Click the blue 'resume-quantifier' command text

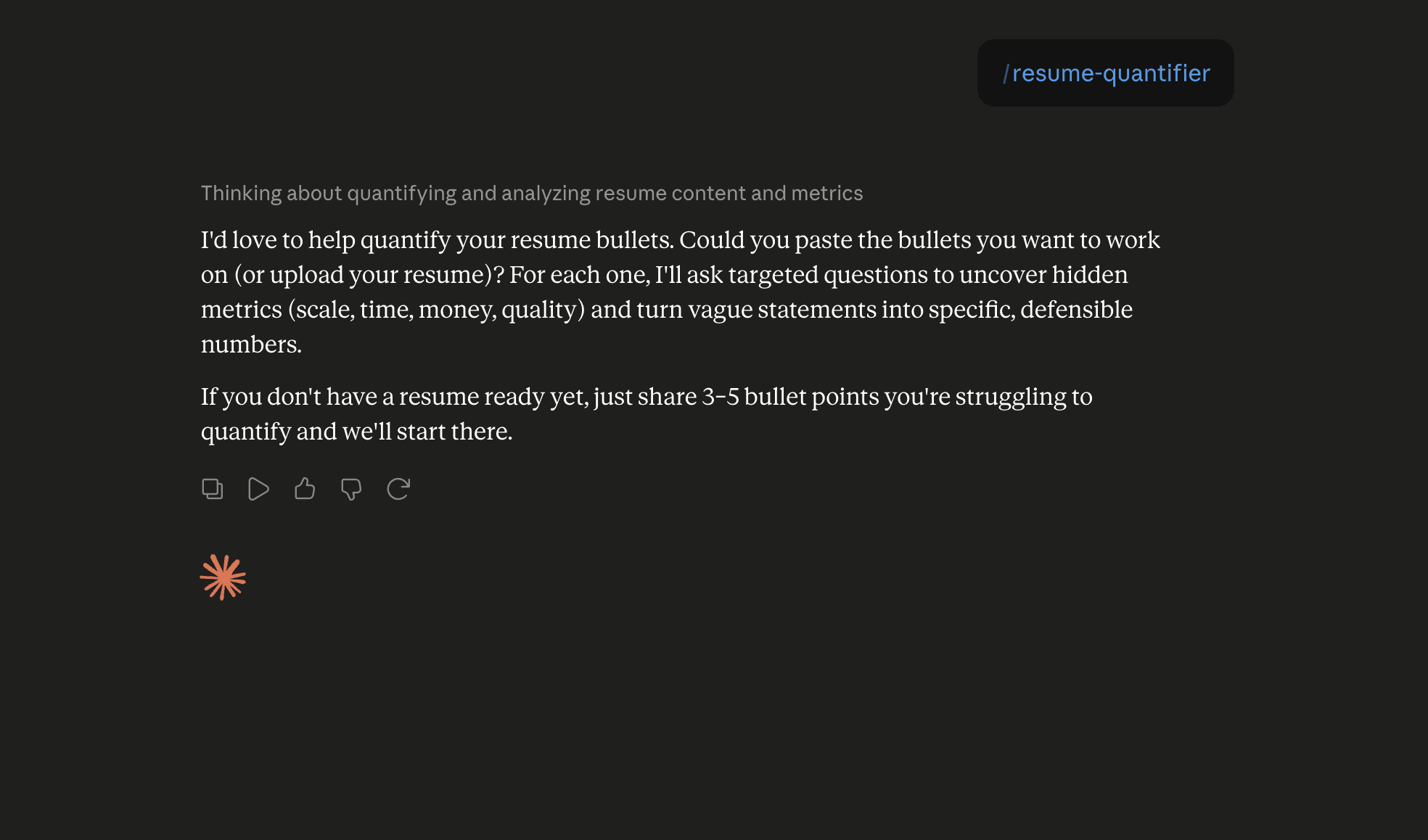[1111, 73]
